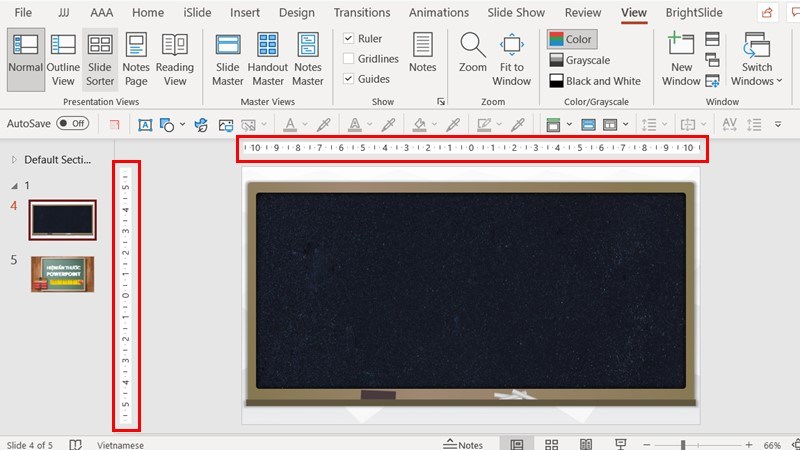Open Handout Master view
This screenshot has height=450, width=800.
tap(268, 58)
